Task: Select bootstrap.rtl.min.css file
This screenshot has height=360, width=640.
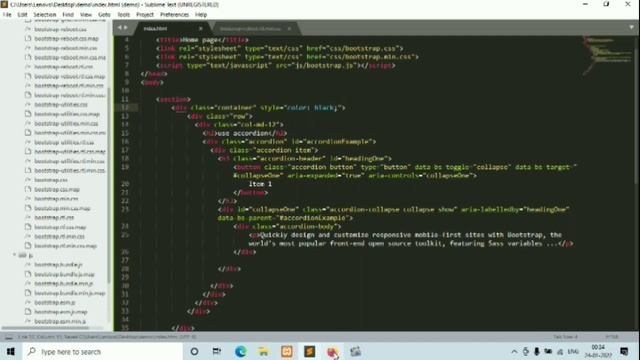Action: 60,237
